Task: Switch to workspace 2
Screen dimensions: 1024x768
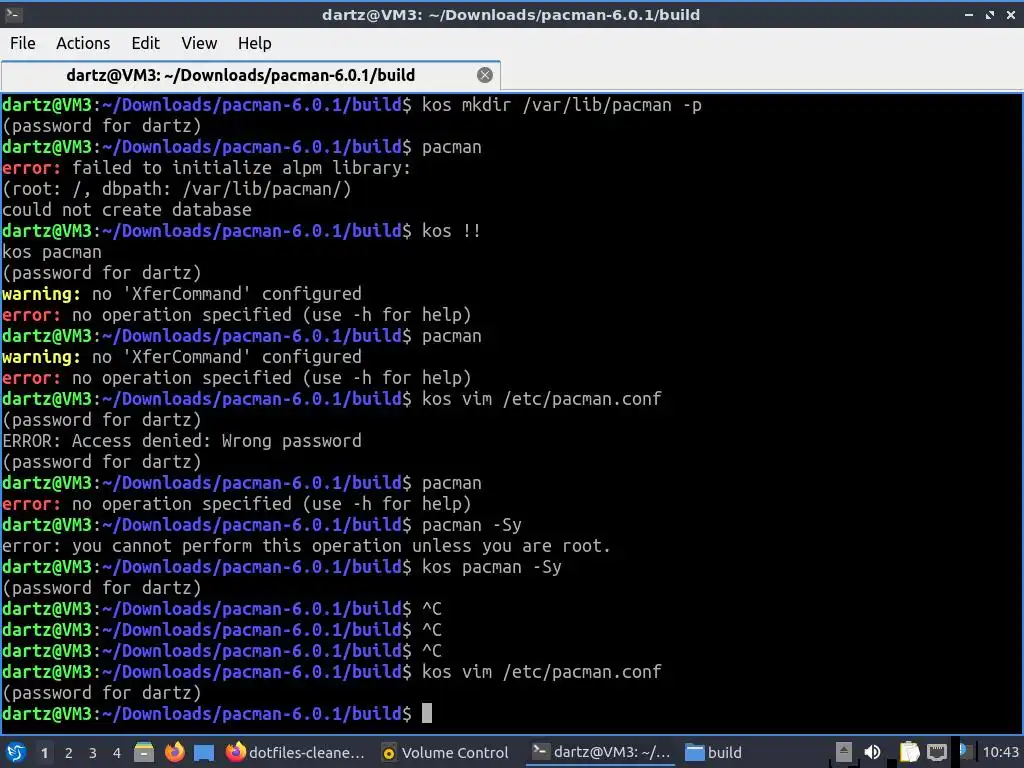Action: 69,753
